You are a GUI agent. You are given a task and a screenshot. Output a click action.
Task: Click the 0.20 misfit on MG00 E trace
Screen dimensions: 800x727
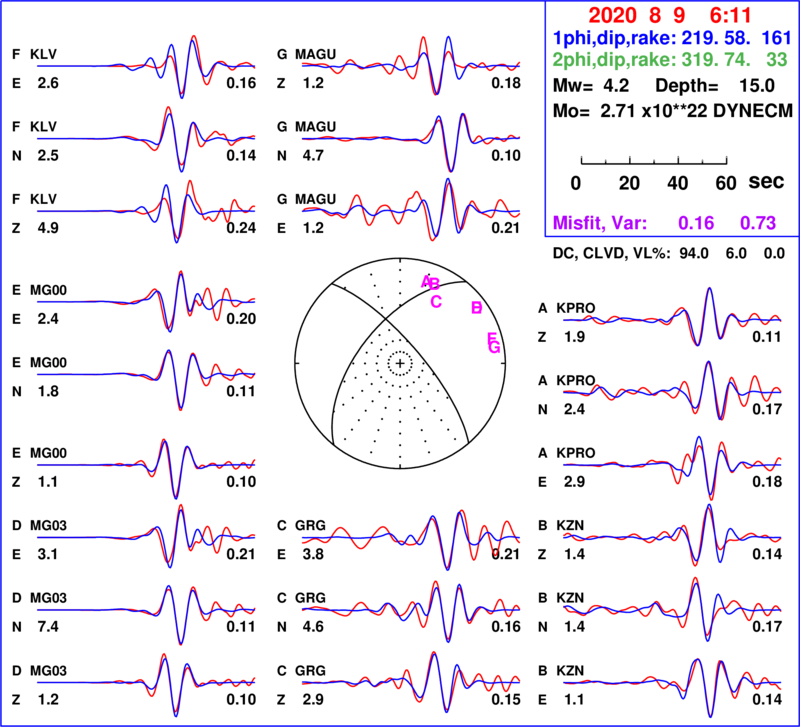pos(241,319)
